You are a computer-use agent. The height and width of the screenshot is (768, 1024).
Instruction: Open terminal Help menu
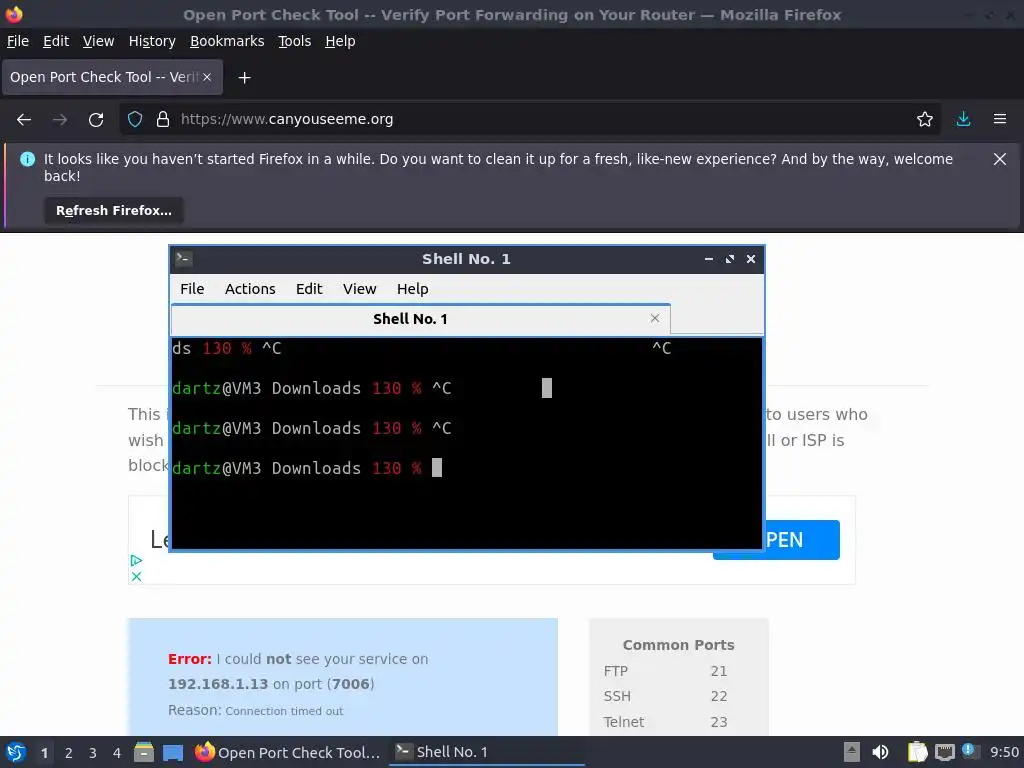click(x=412, y=289)
